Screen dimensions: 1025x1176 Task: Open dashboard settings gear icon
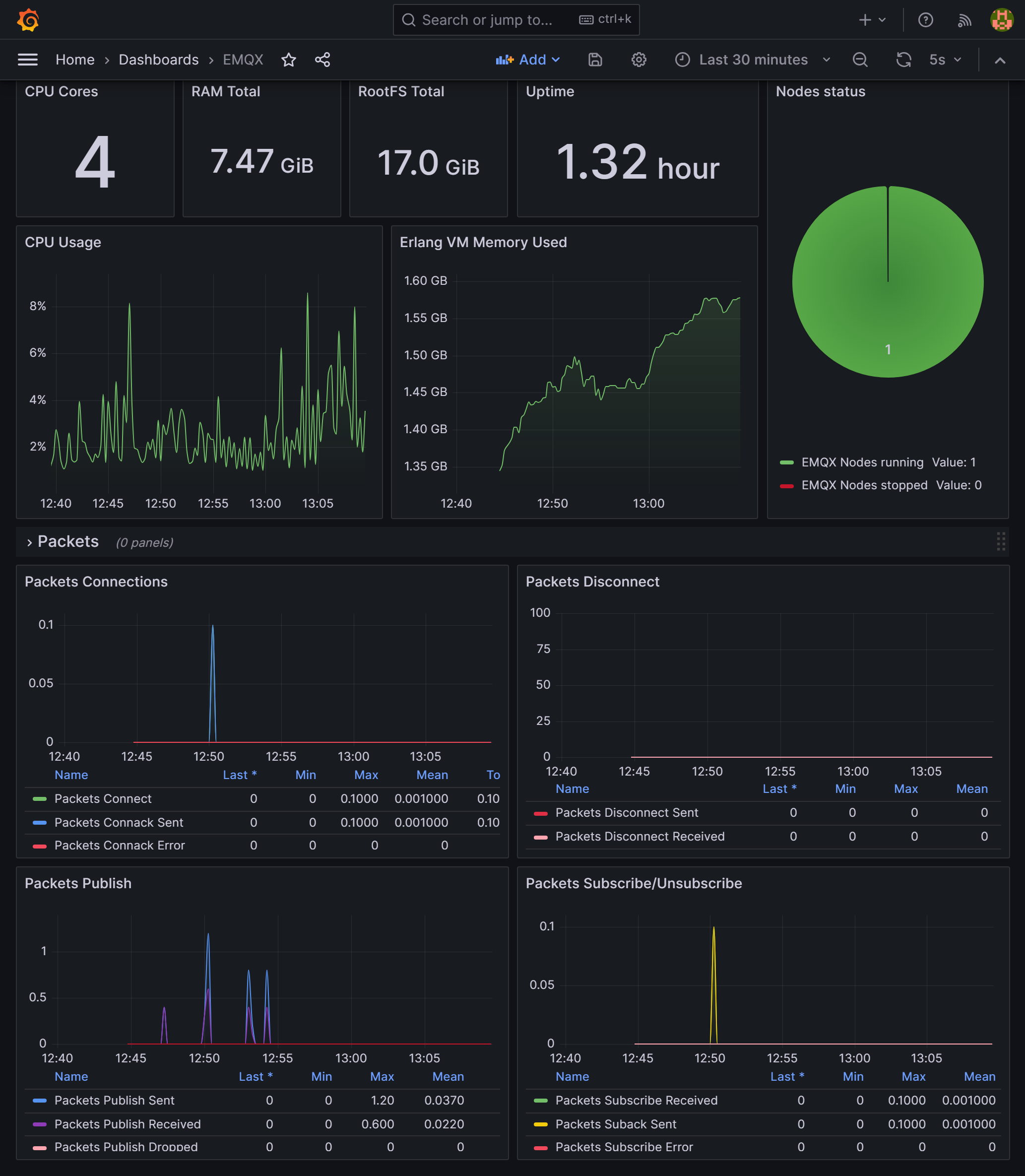coord(639,60)
